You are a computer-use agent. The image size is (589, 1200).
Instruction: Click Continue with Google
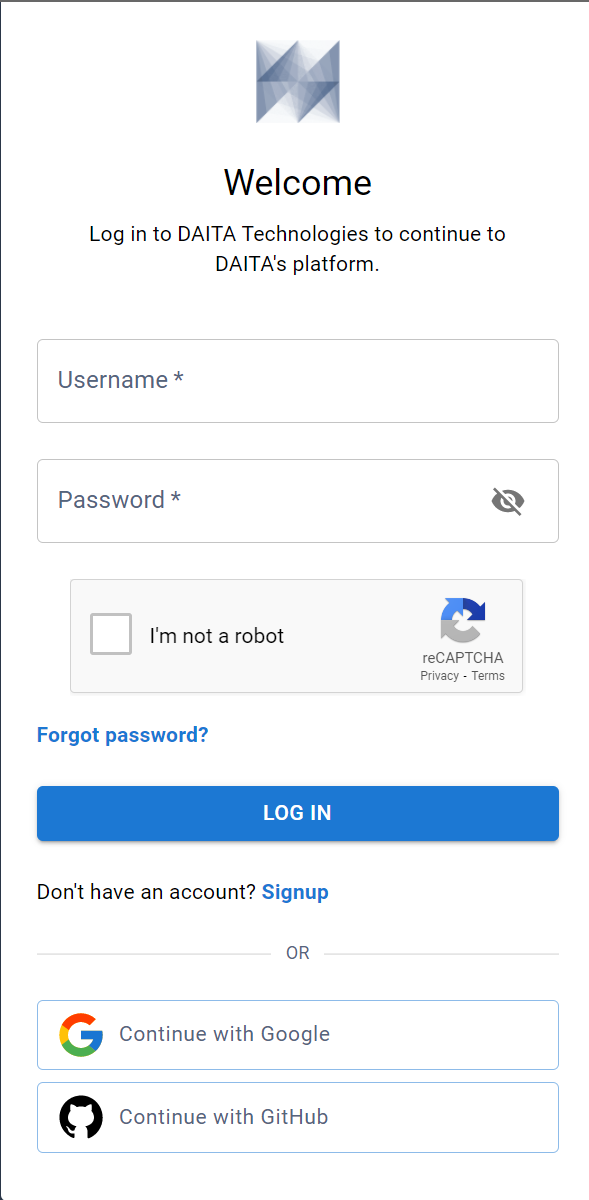(297, 1034)
